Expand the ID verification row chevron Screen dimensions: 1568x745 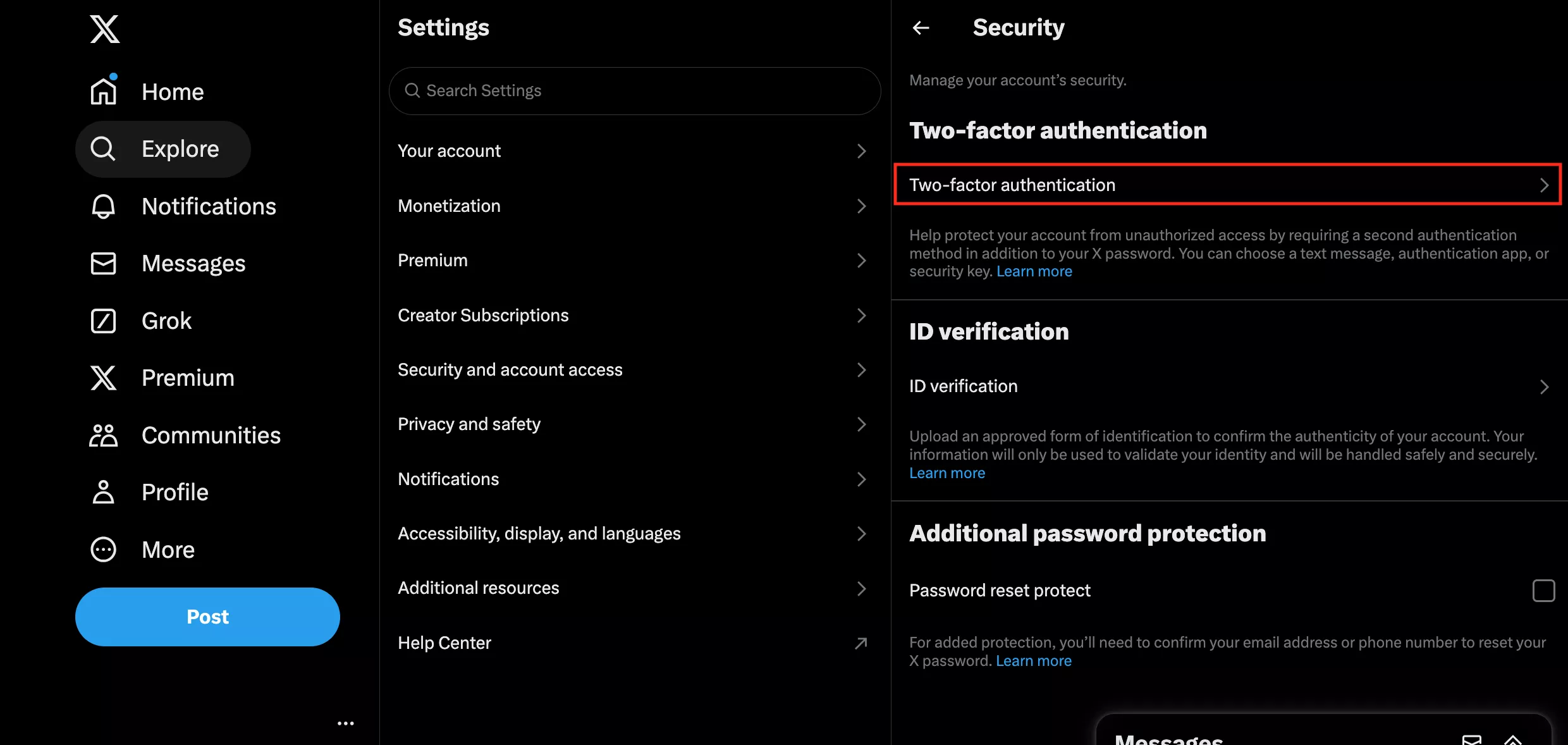coord(1544,386)
